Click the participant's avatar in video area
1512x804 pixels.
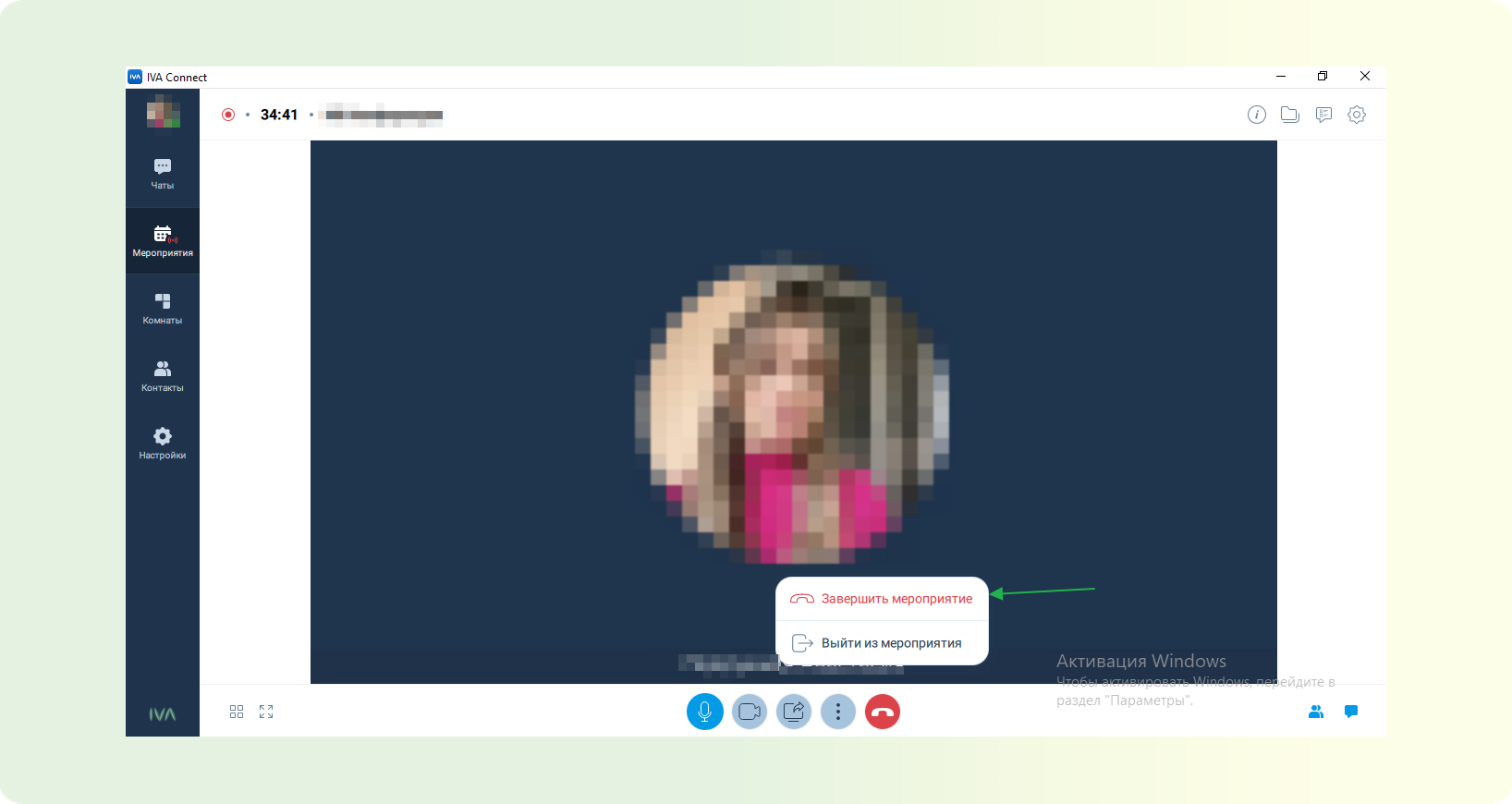[792, 407]
